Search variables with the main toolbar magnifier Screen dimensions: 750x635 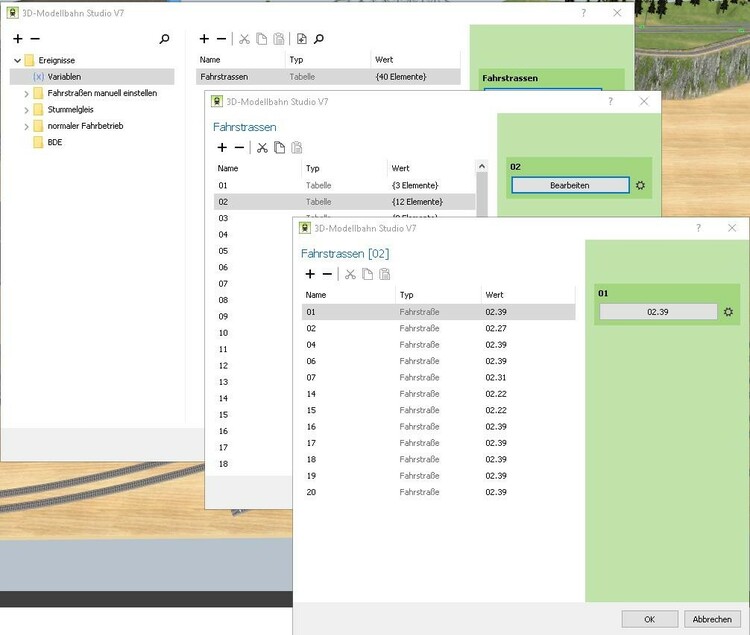(319, 39)
